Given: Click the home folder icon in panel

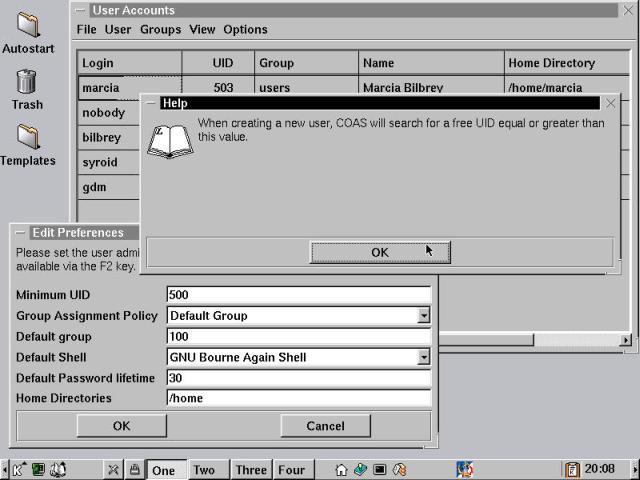Looking at the screenshot, I should point(341,469).
